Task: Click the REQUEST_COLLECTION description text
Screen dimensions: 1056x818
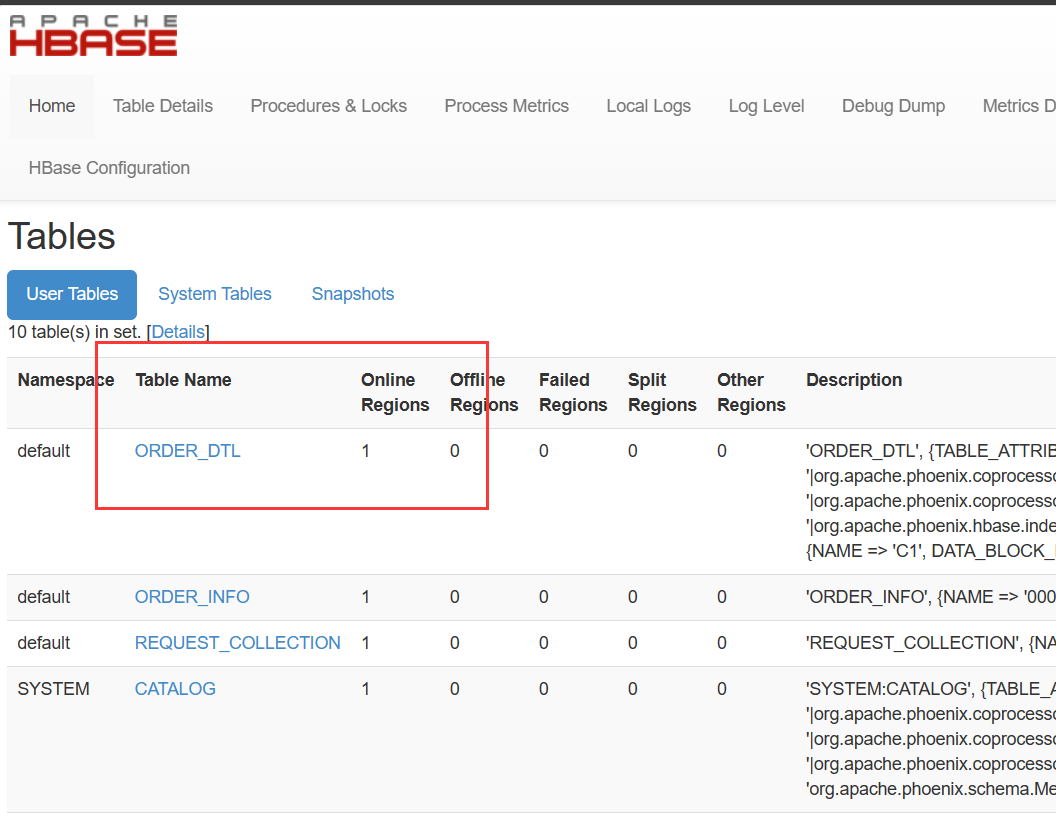Action: tap(931, 642)
